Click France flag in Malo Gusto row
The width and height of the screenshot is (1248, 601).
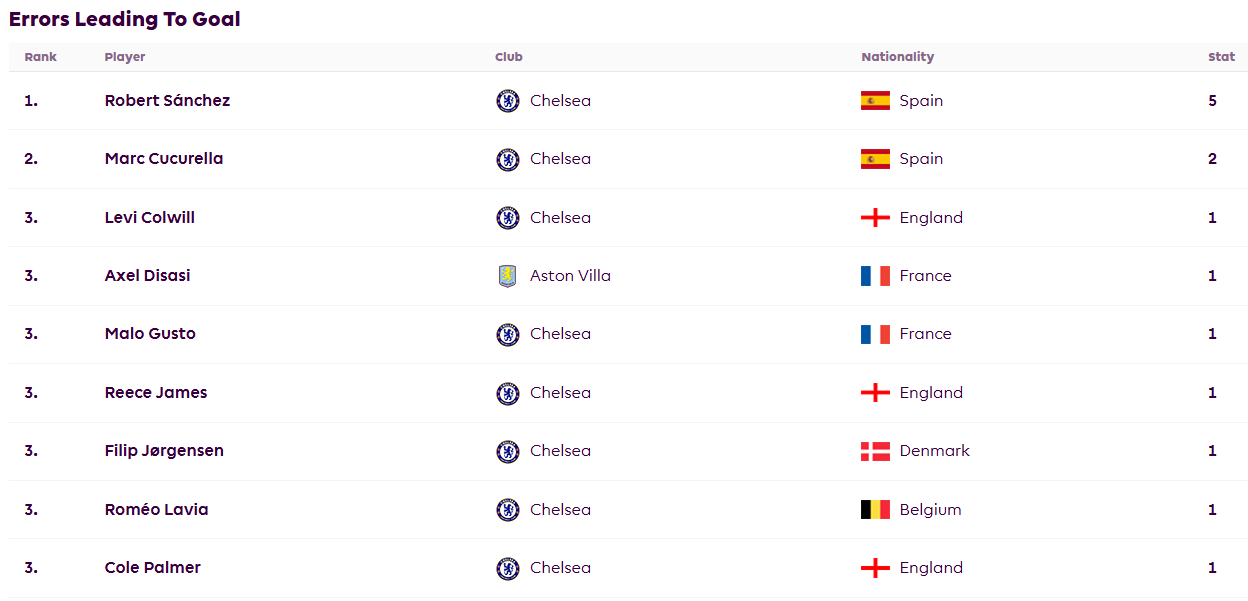875,334
